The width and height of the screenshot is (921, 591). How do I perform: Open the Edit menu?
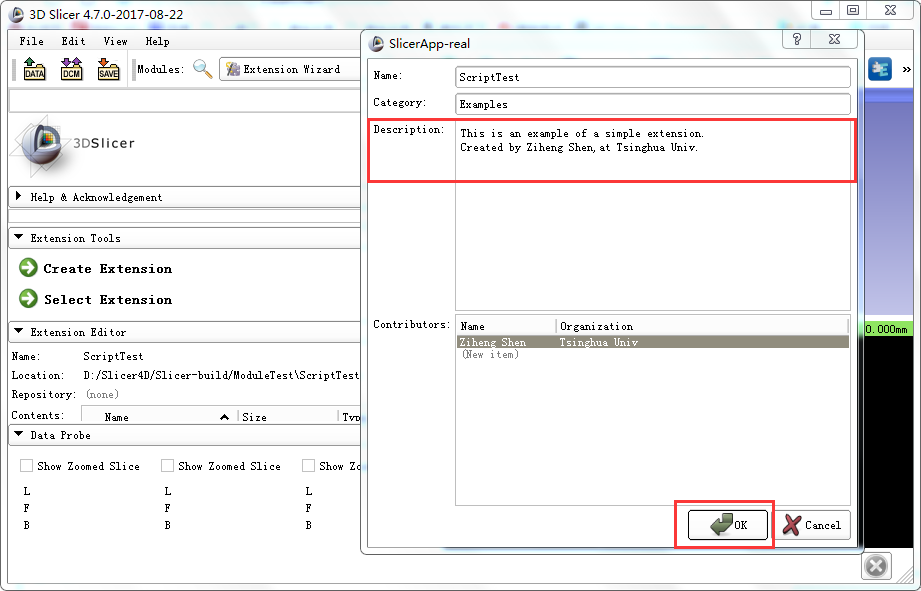(x=73, y=41)
